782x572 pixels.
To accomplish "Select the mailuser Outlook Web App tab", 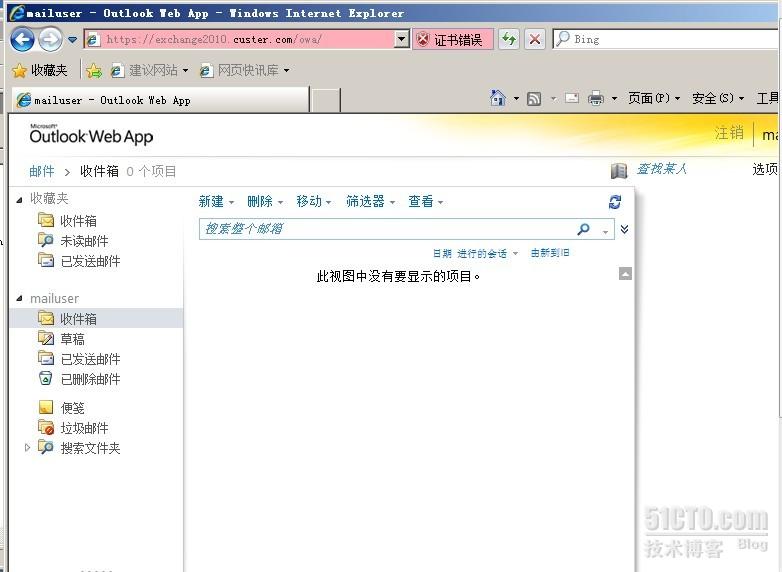I will [160, 100].
